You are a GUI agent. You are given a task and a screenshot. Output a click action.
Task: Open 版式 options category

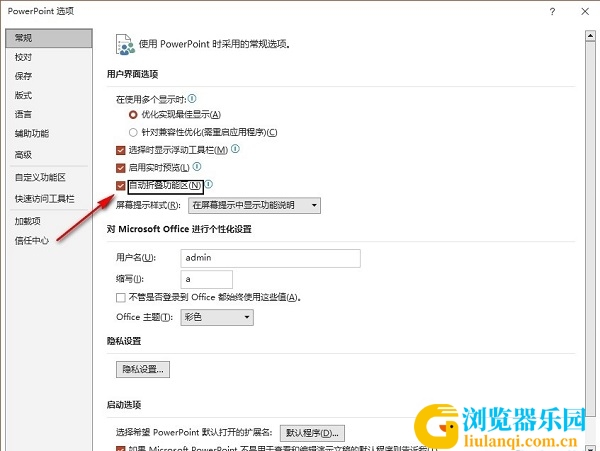point(49,95)
